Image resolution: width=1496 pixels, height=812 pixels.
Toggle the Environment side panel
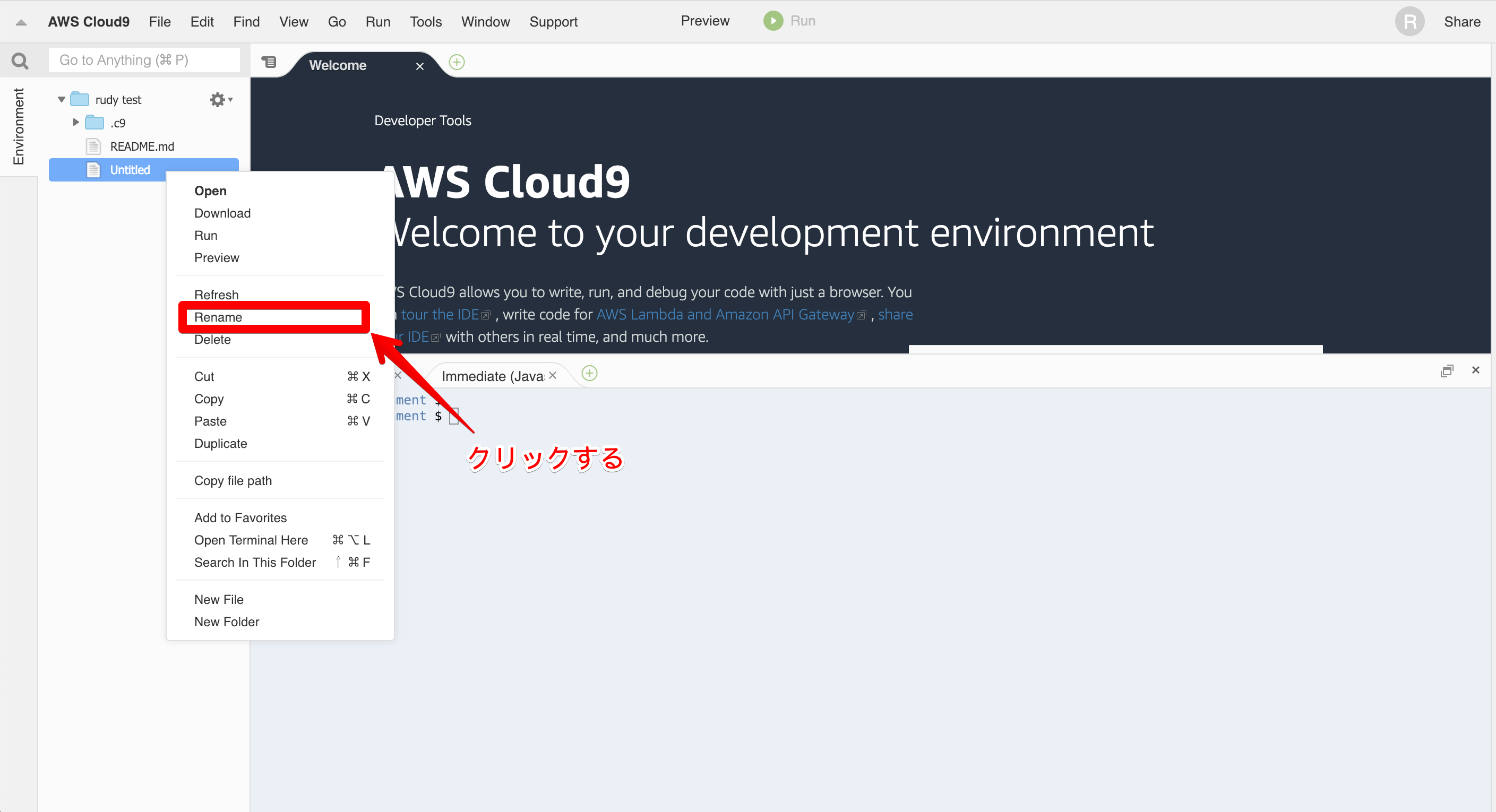(x=19, y=126)
